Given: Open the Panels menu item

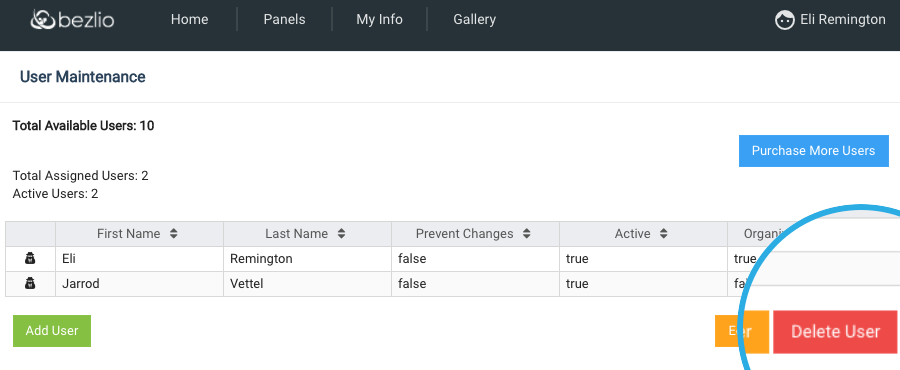Looking at the screenshot, I should (284, 20).
